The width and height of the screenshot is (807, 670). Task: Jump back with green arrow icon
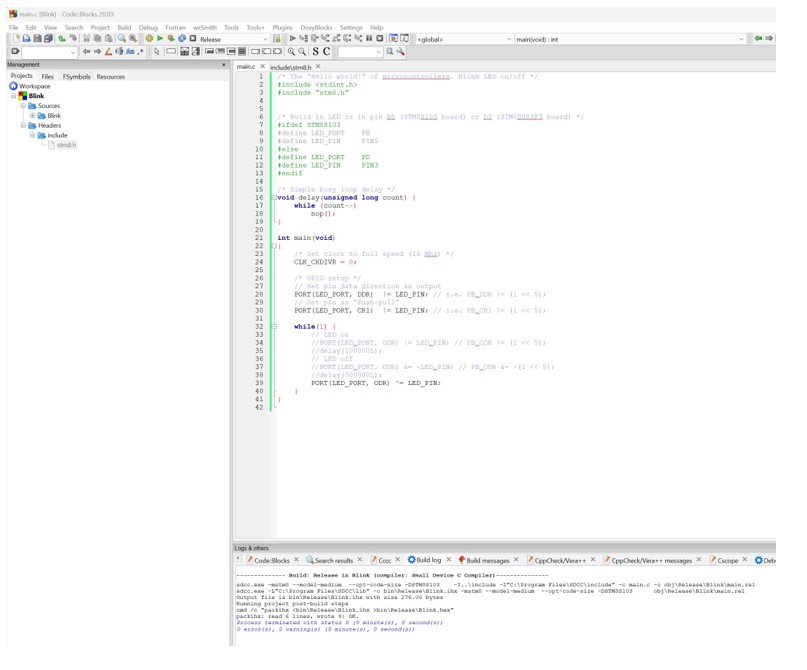(758, 39)
